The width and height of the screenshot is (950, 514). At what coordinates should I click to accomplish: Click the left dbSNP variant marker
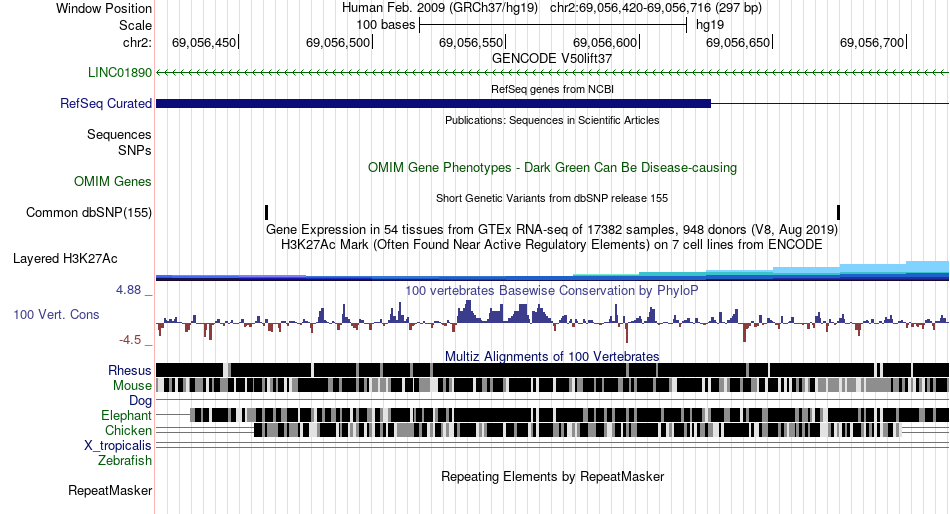(x=267, y=213)
